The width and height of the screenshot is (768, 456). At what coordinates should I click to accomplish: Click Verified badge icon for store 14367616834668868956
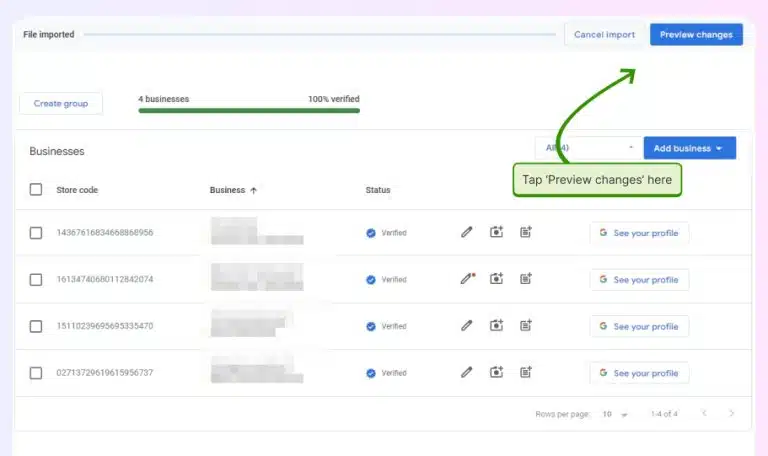coord(371,233)
